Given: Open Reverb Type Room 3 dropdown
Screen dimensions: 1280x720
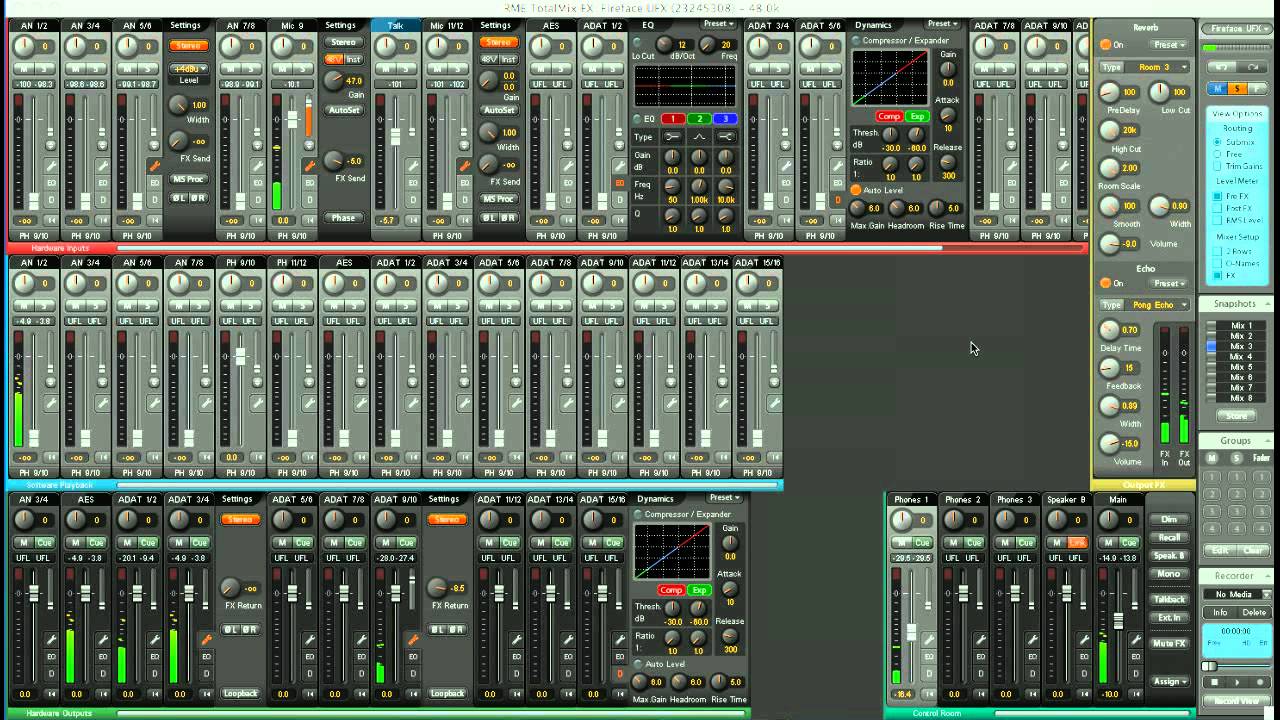Looking at the screenshot, I should pos(1157,67).
